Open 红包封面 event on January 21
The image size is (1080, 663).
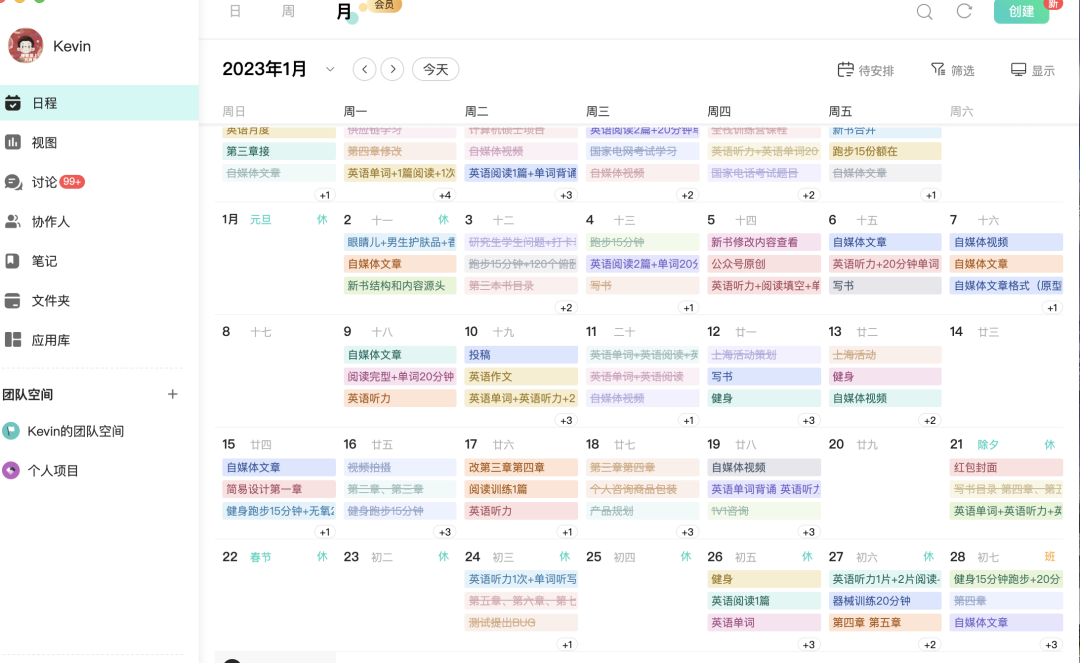click(x=1006, y=467)
